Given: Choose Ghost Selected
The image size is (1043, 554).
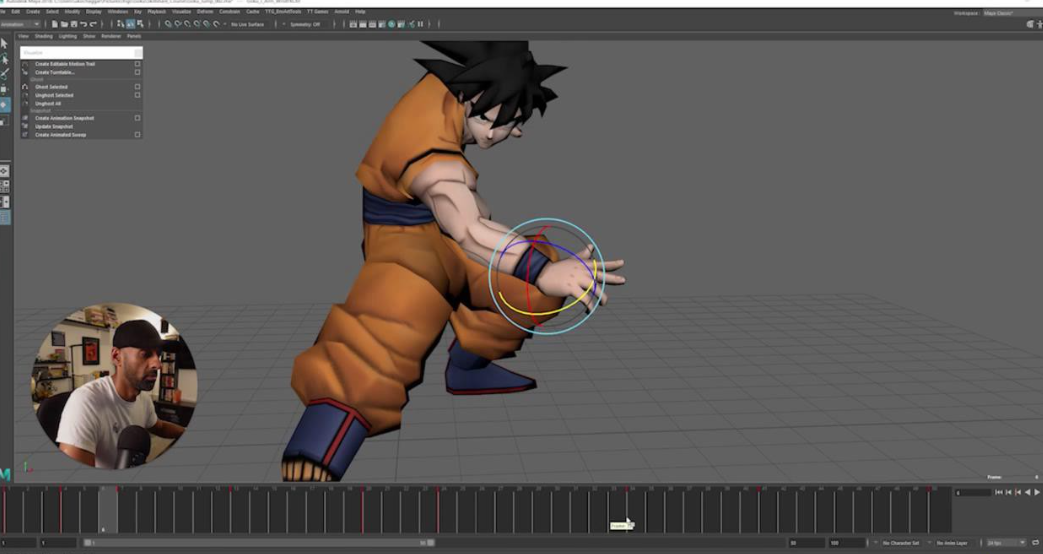Looking at the screenshot, I should point(51,86).
